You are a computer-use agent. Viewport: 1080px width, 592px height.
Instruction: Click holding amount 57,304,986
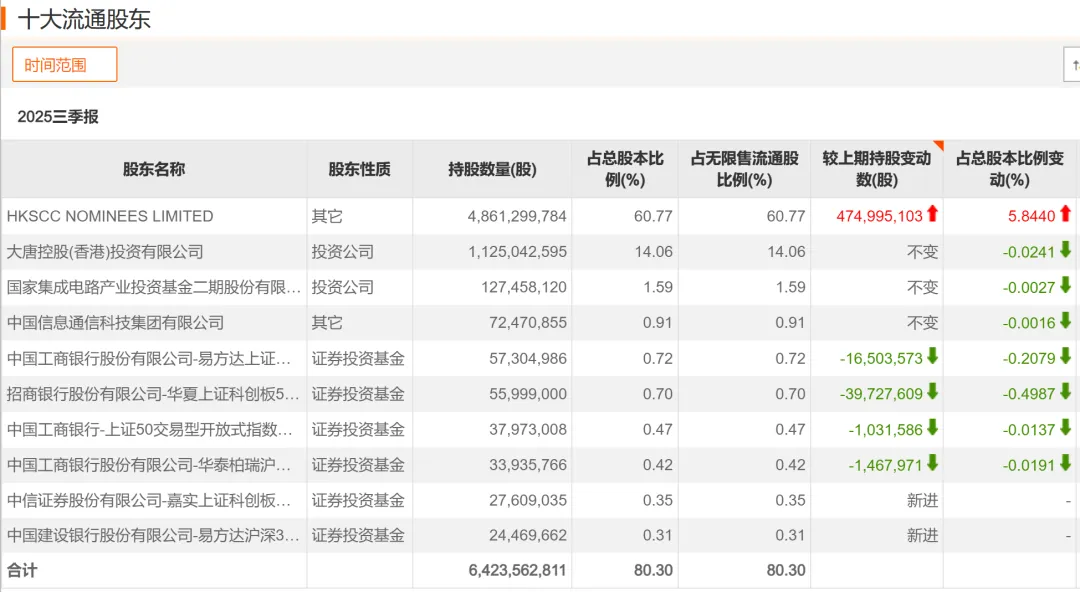tap(528, 358)
